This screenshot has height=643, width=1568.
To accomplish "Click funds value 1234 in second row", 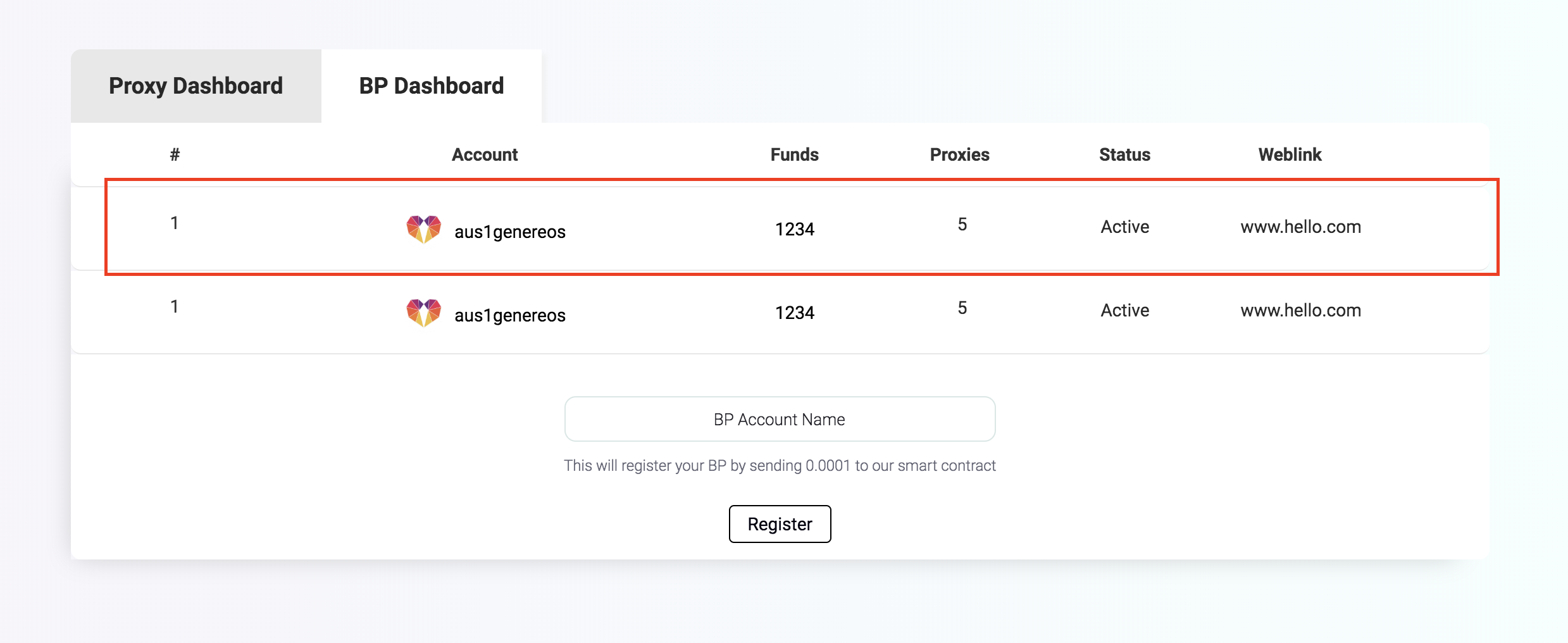I will (x=795, y=313).
